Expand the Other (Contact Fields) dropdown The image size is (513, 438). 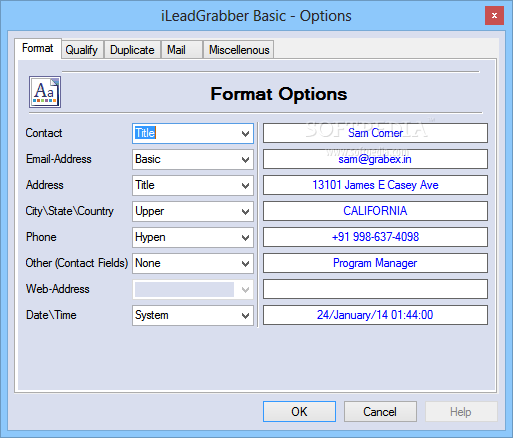(x=193, y=263)
